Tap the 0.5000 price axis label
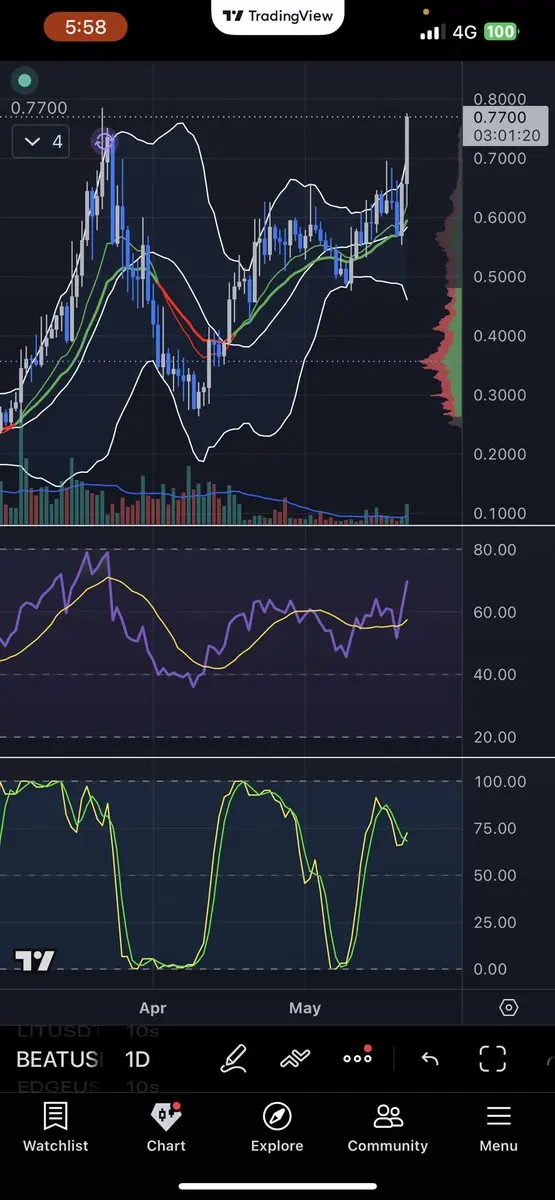This screenshot has width=555, height=1200. [x=499, y=276]
